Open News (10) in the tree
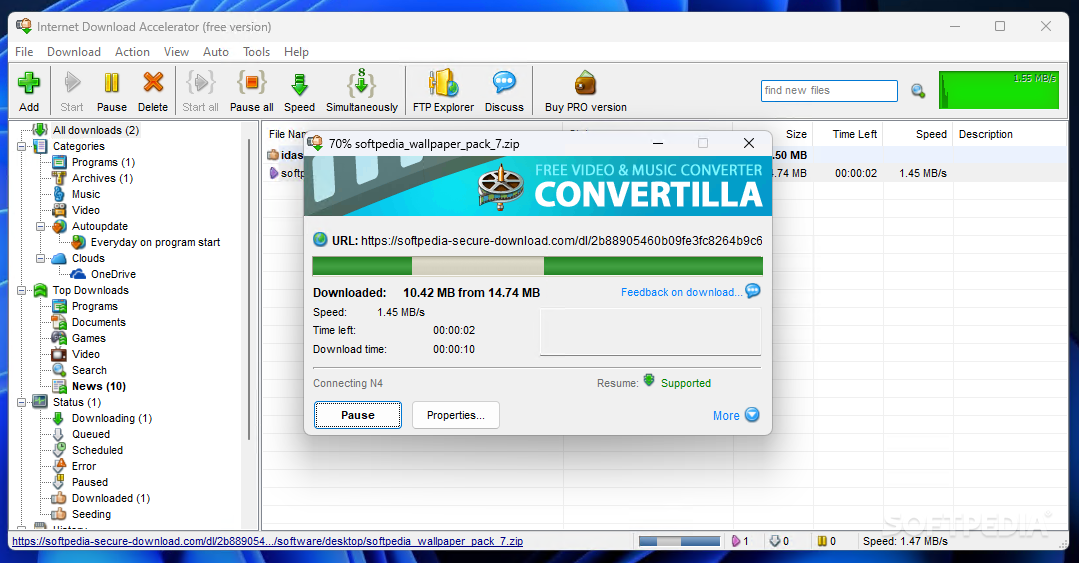The width and height of the screenshot is (1079, 563). pyautogui.click(x=98, y=386)
